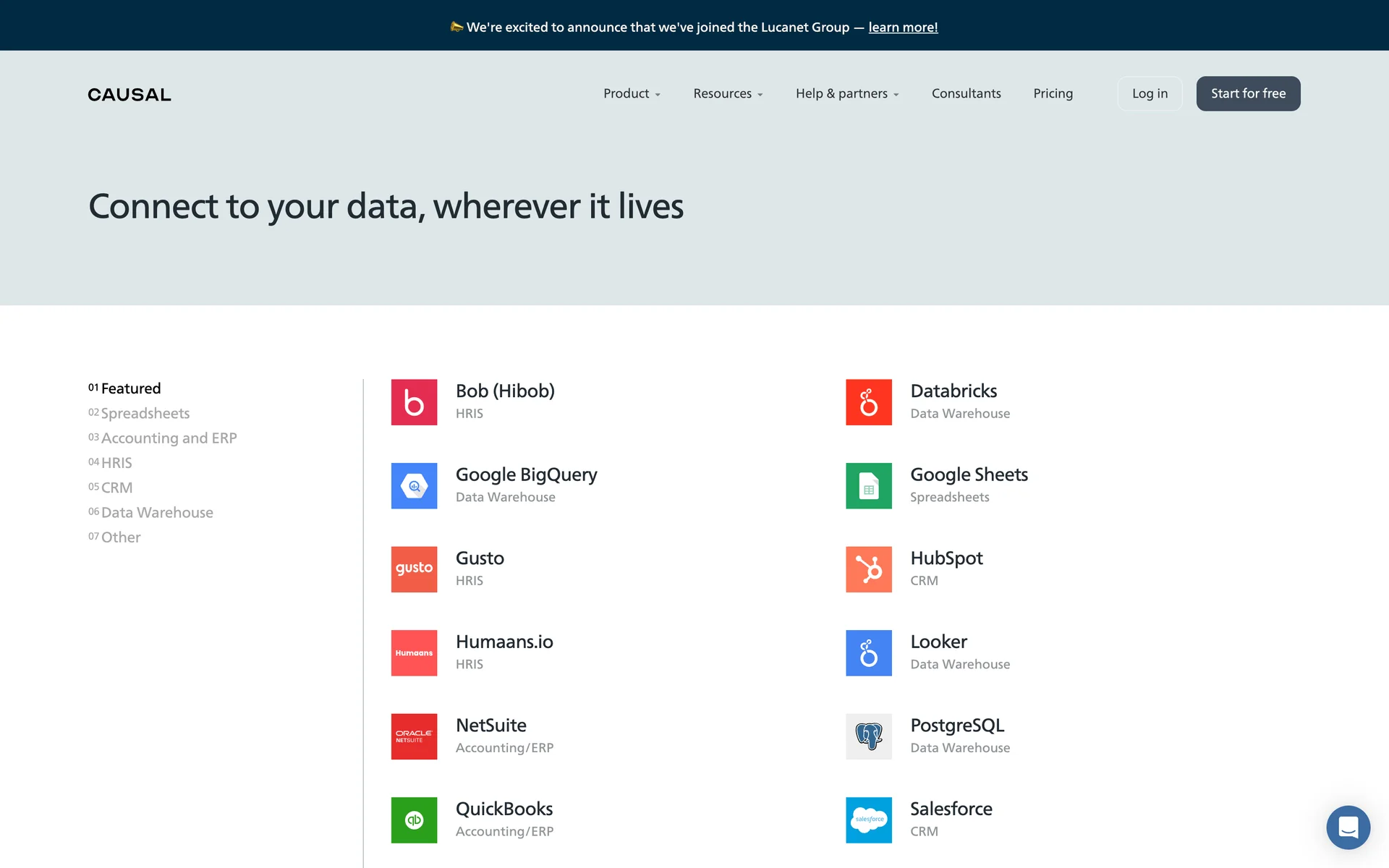Click the PostgreSQL elephant icon

868,736
